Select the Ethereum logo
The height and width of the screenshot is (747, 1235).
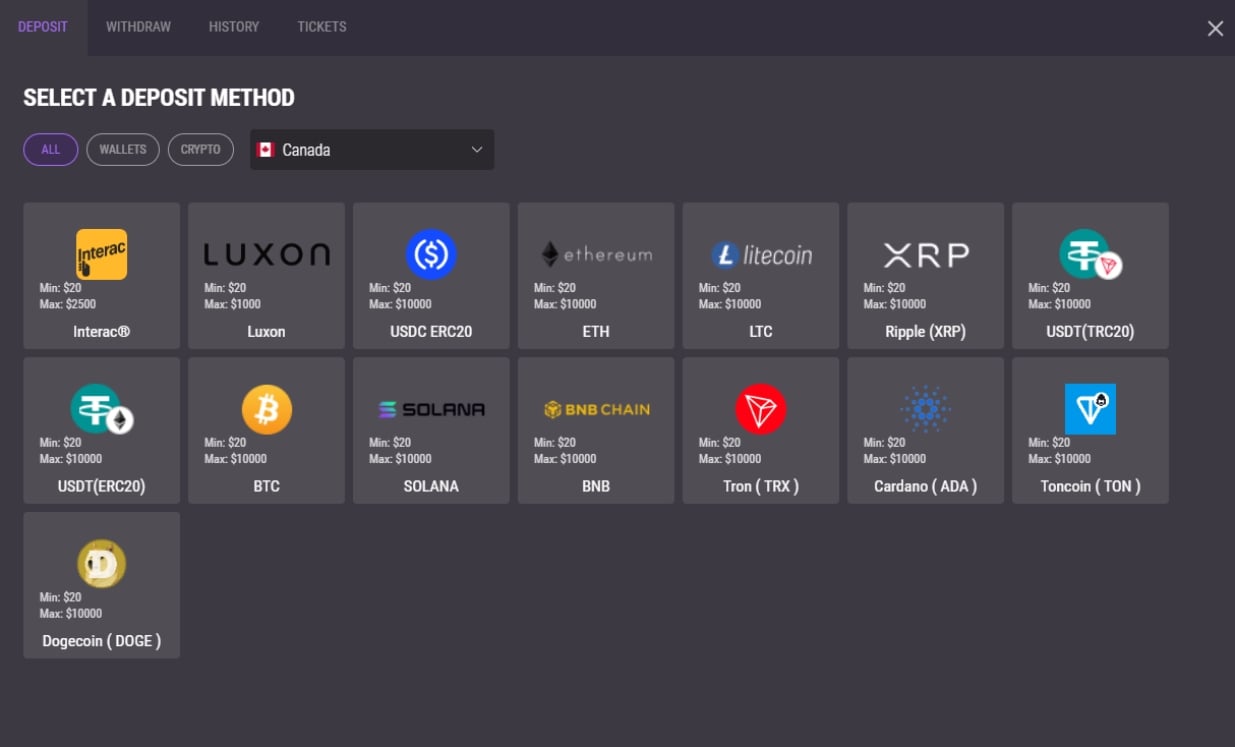point(596,254)
